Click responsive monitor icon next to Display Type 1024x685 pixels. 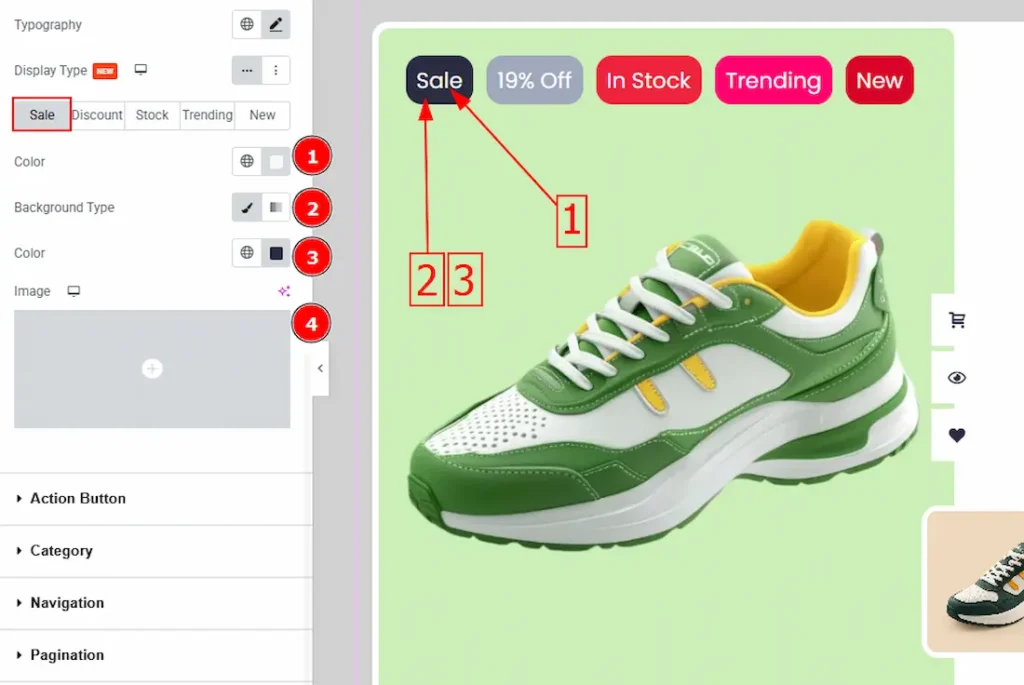(141, 70)
